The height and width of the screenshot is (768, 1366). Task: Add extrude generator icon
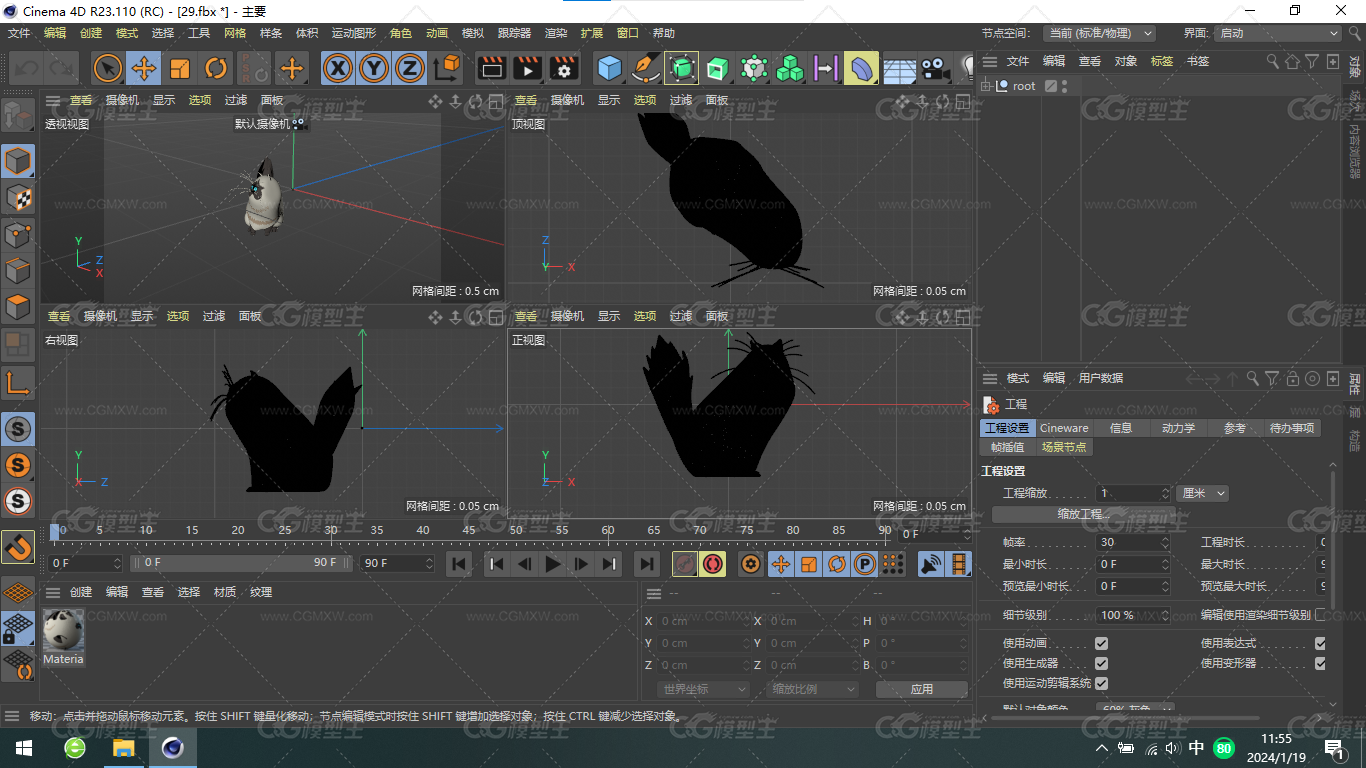point(717,68)
